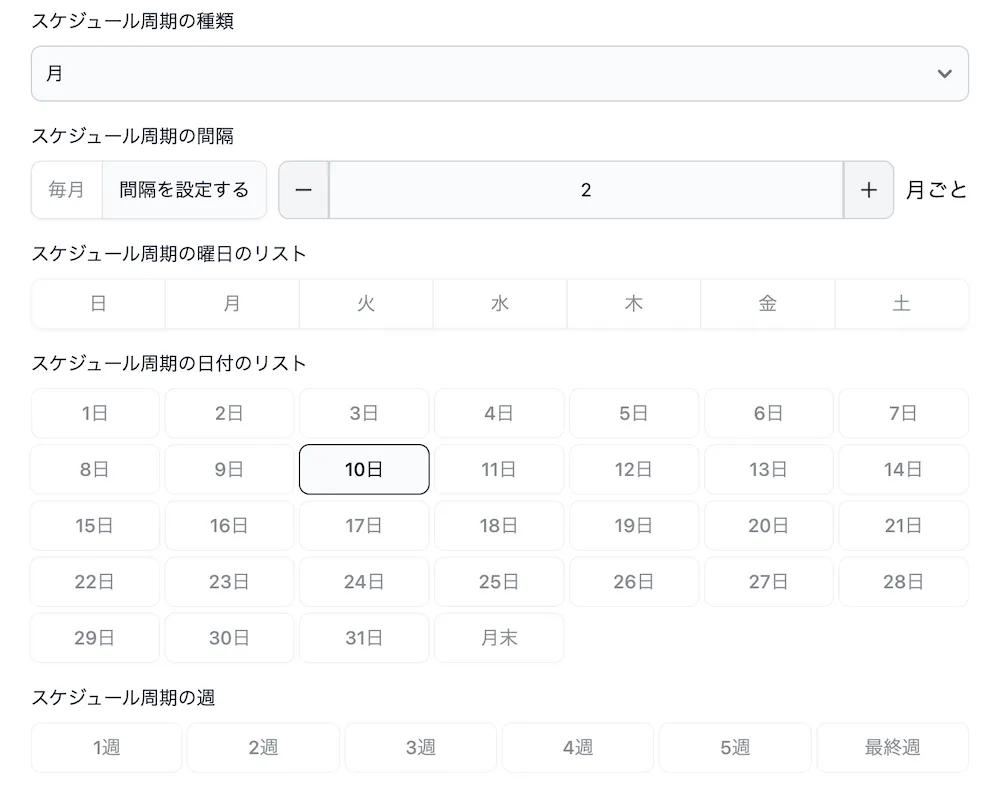Select the 毎月 option
This screenshot has width=1000, height=793.
(66, 190)
